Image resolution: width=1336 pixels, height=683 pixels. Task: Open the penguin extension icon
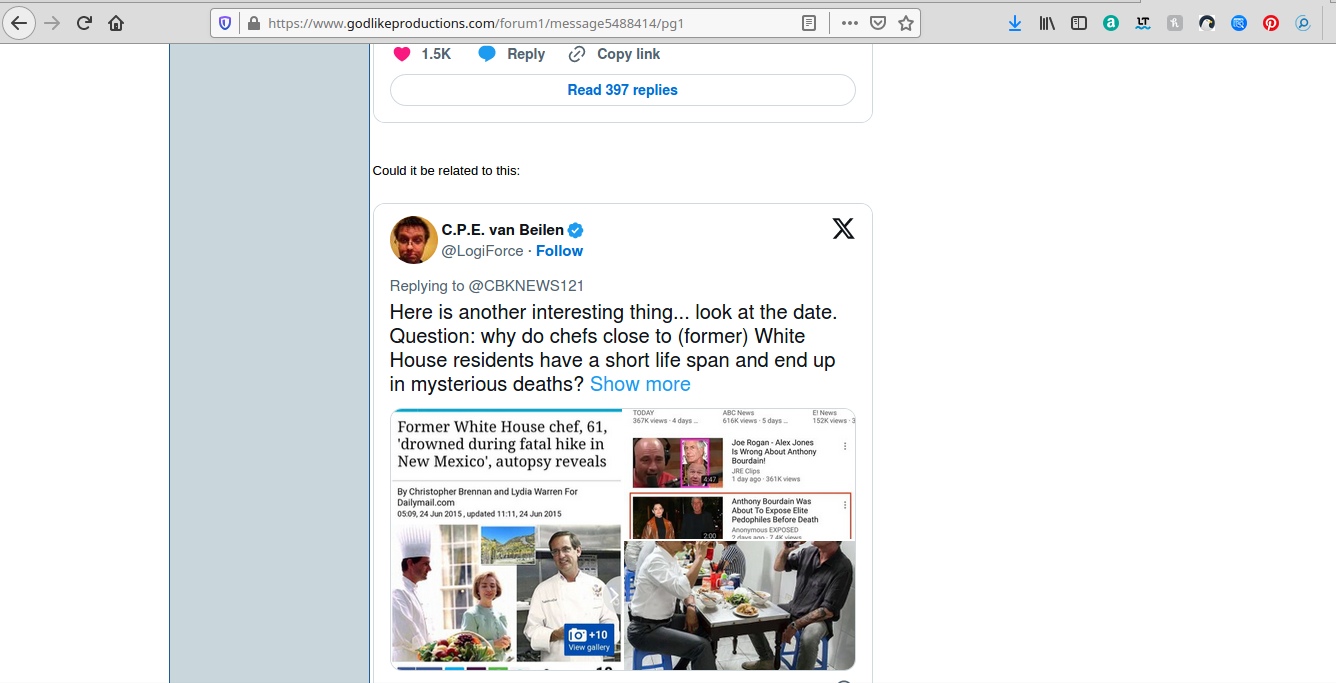1207,23
